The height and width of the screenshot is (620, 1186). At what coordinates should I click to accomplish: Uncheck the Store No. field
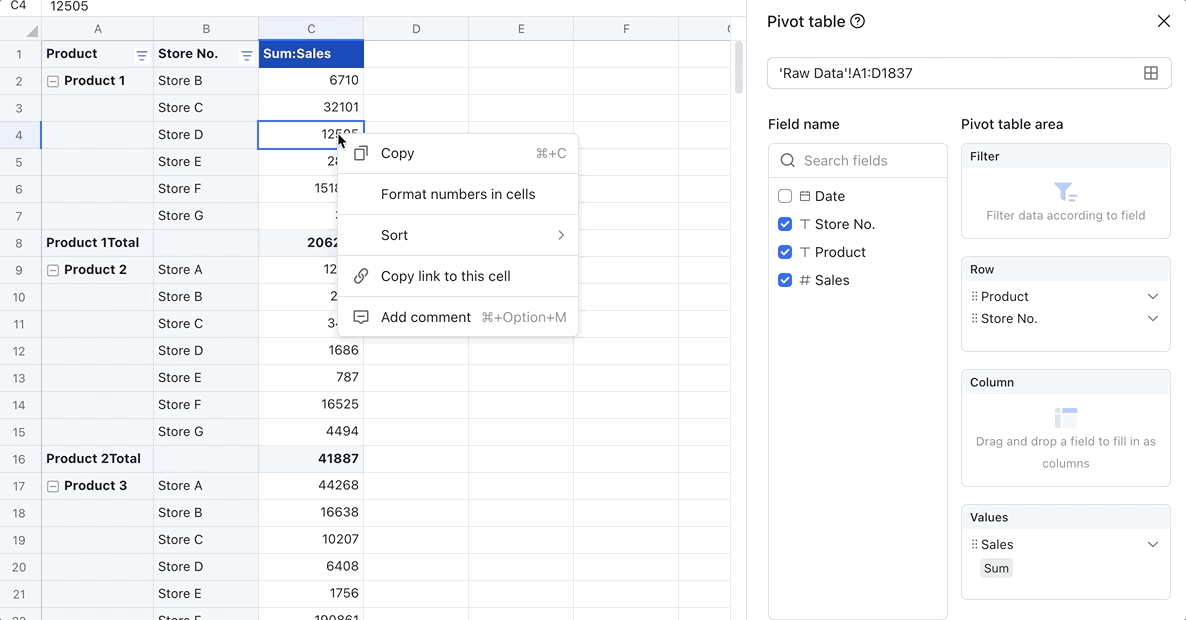click(785, 224)
